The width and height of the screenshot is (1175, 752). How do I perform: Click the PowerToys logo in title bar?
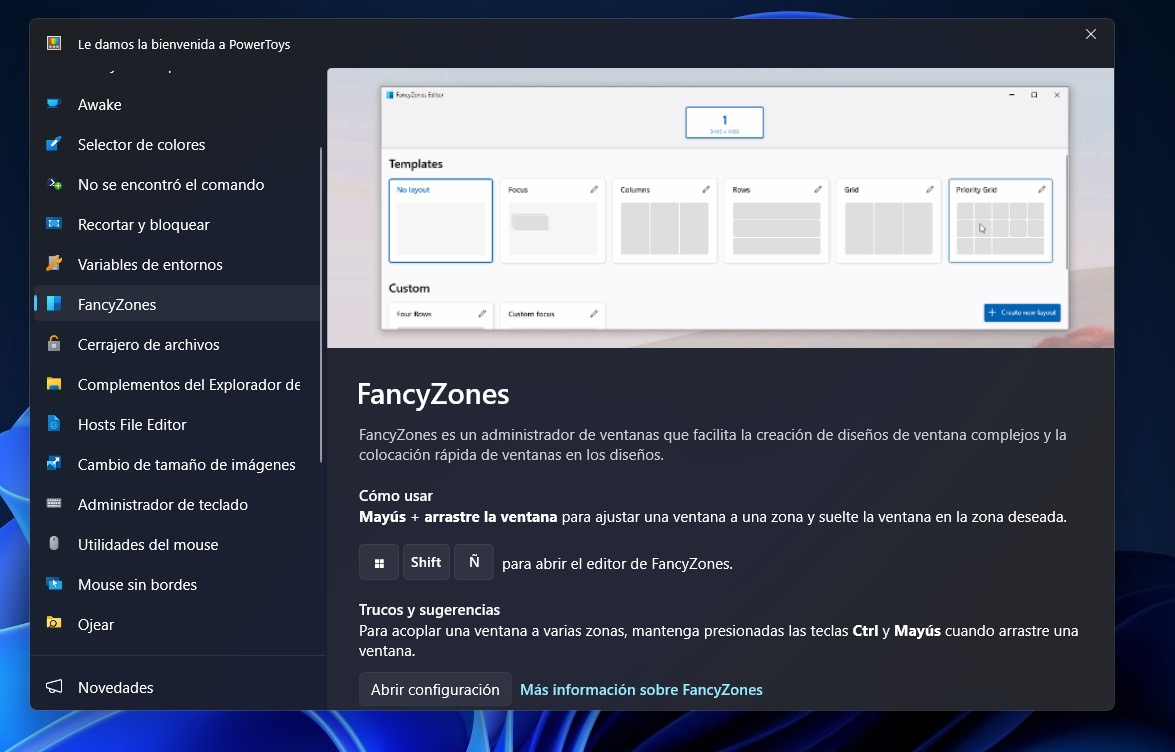pyautogui.click(x=54, y=43)
